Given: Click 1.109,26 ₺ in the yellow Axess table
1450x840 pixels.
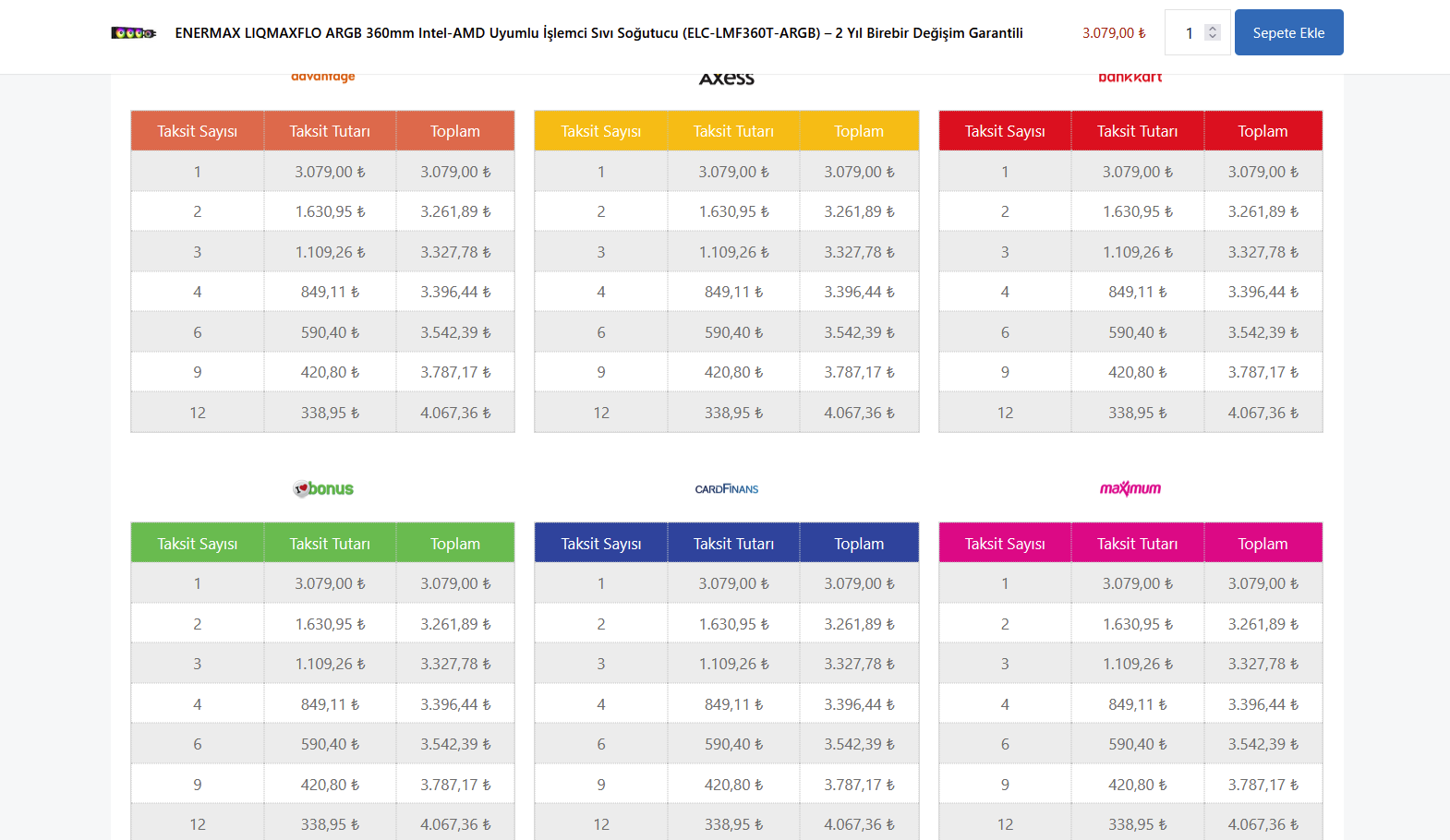Looking at the screenshot, I should 733,252.
